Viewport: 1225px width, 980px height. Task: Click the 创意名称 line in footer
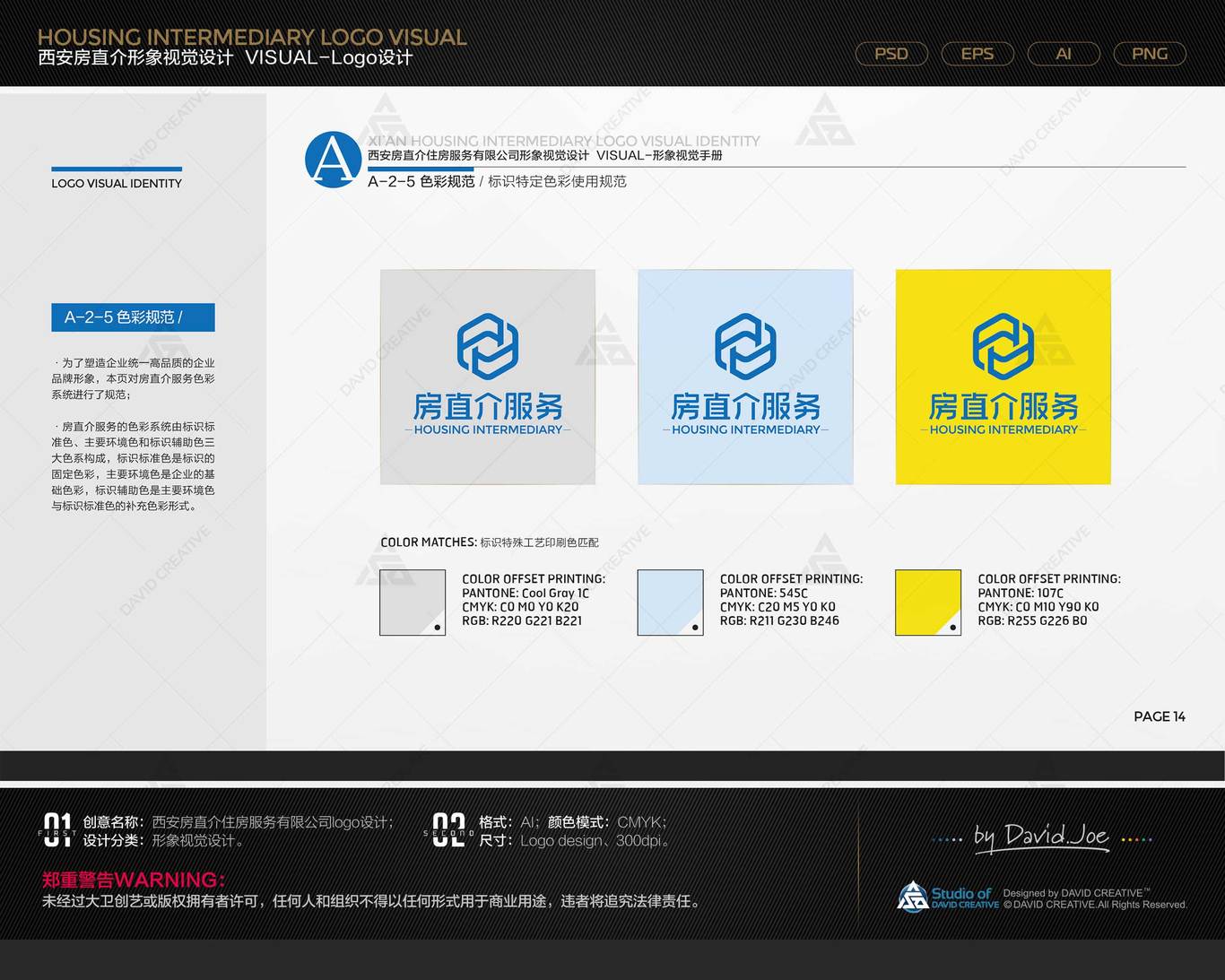tap(239, 822)
